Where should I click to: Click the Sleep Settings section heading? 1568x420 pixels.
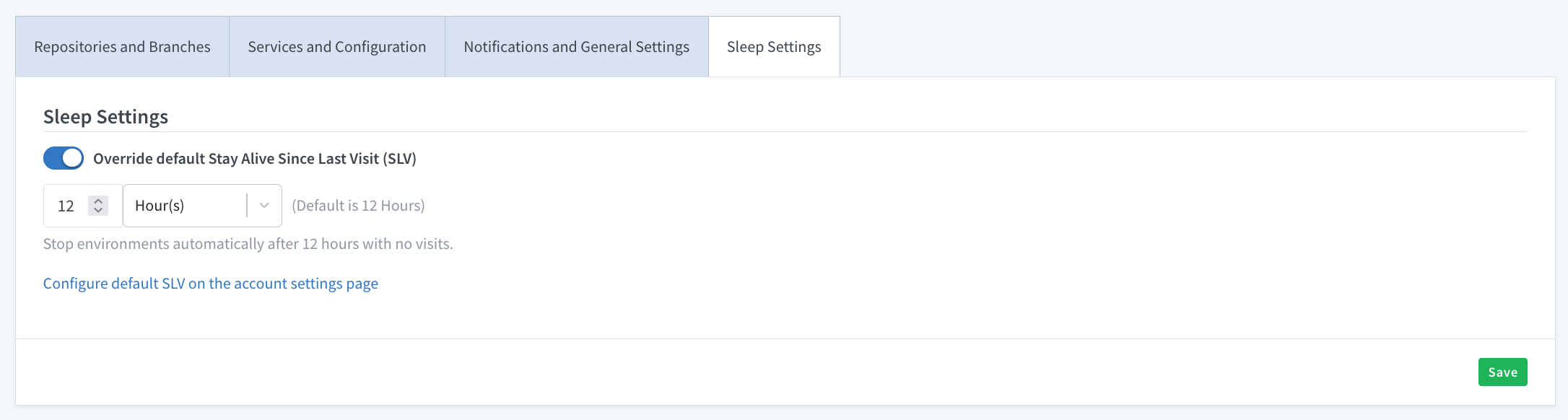tap(105, 117)
